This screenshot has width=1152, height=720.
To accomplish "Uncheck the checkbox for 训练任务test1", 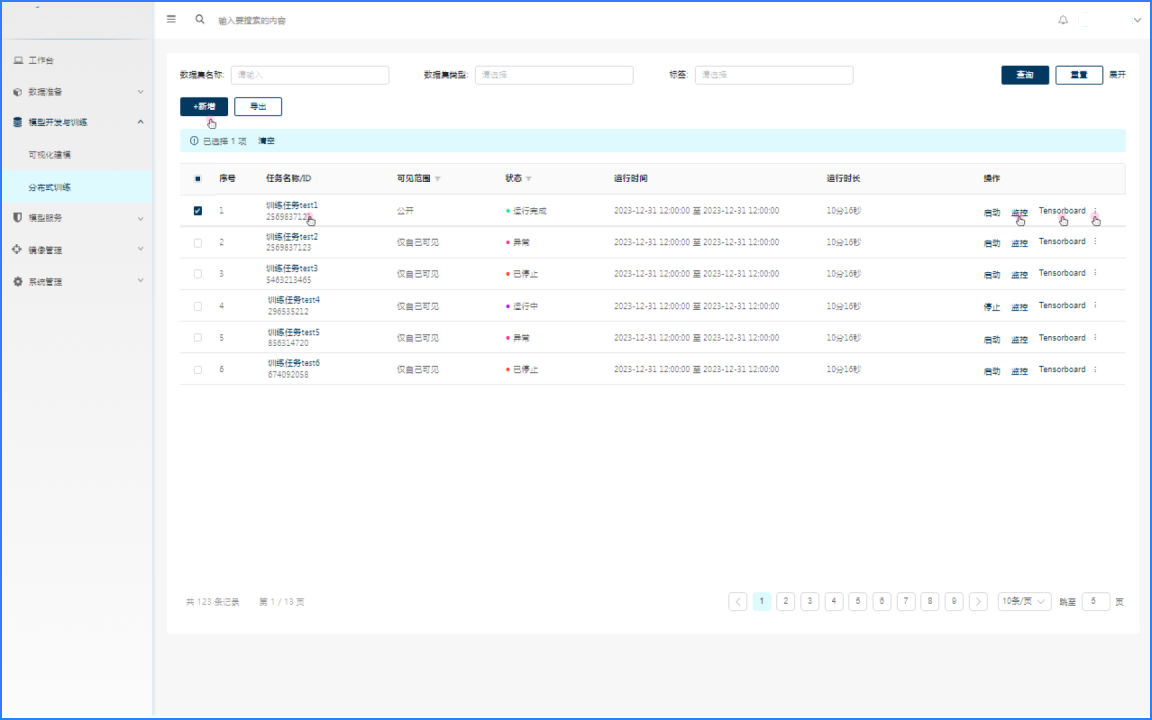I will 197,211.
